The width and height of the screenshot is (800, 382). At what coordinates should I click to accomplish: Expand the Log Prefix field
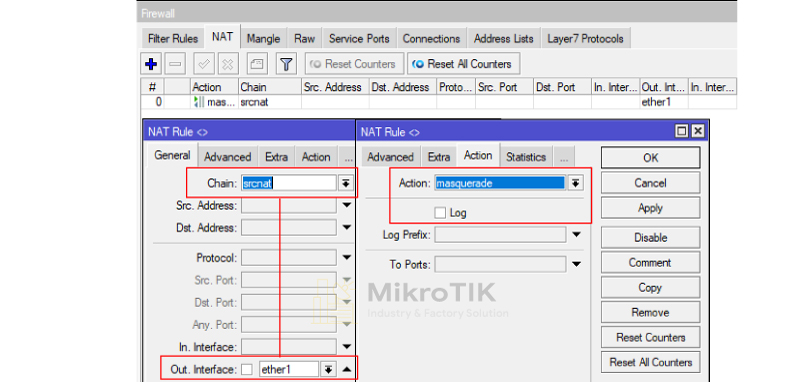577,235
